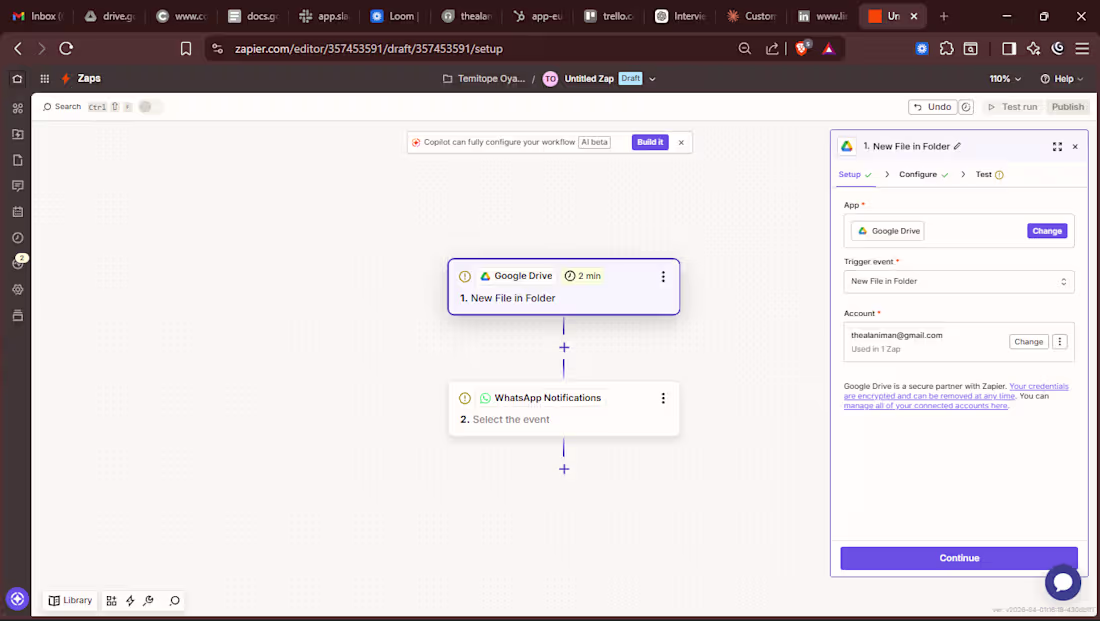1100x621 pixels.
Task: Click the browser bookmark icon
Action: click(x=185, y=48)
